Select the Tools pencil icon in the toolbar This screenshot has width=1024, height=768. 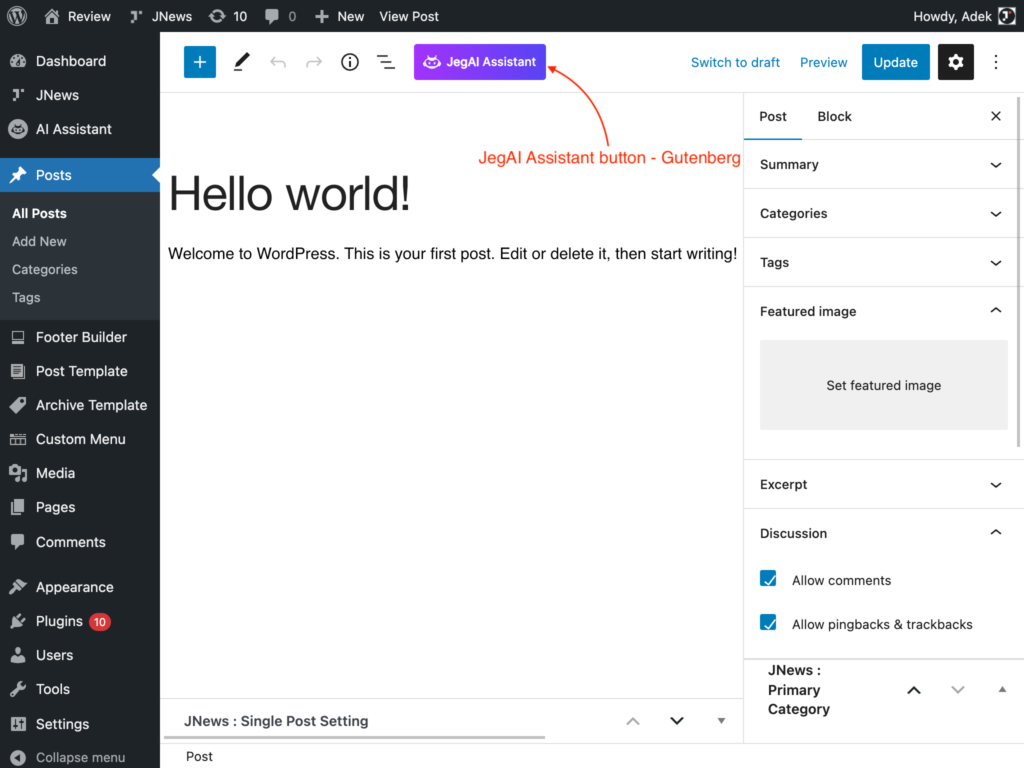point(240,62)
